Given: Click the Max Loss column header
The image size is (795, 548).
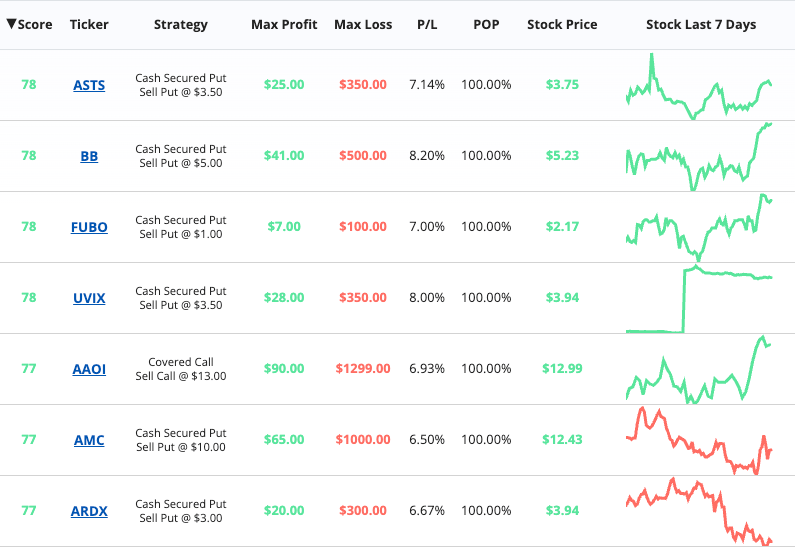Looking at the screenshot, I should [x=363, y=24].
